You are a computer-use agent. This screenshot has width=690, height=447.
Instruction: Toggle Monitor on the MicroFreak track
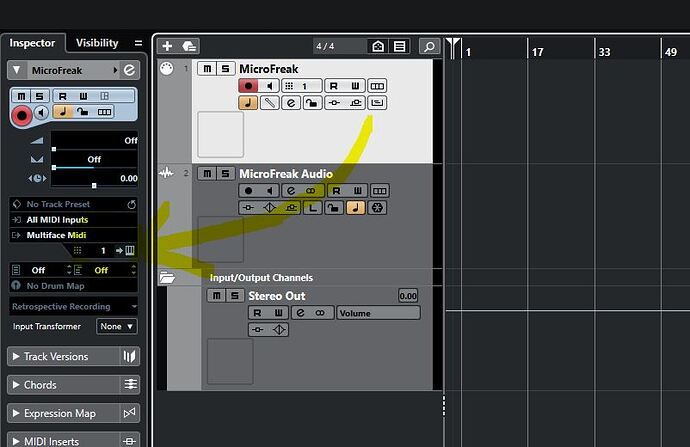pos(269,86)
